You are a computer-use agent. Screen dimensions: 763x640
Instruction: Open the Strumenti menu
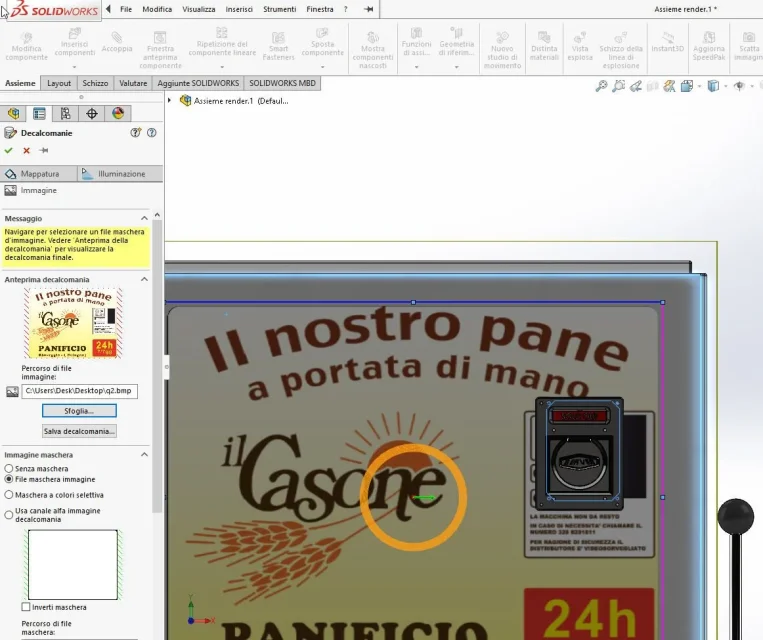(279, 9)
